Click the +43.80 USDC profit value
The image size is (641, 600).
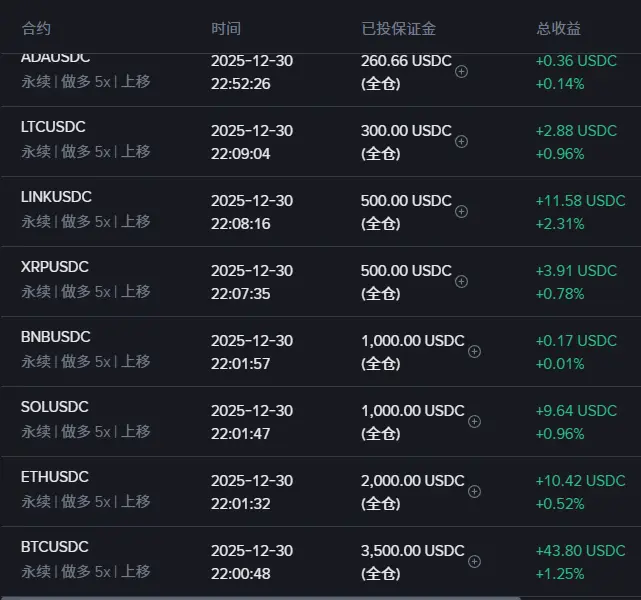pos(580,550)
